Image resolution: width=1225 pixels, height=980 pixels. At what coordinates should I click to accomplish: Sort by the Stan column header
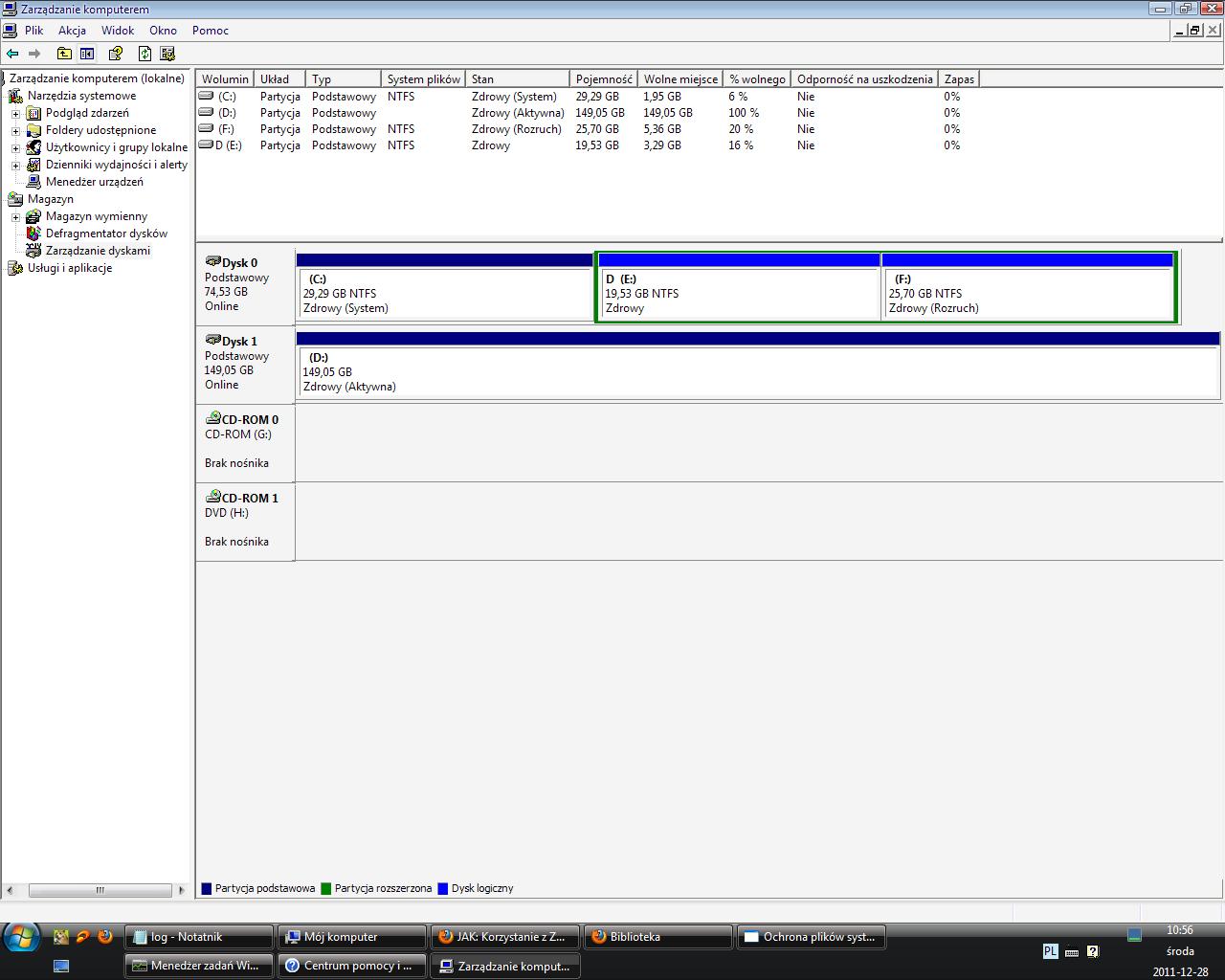click(x=518, y=79)
